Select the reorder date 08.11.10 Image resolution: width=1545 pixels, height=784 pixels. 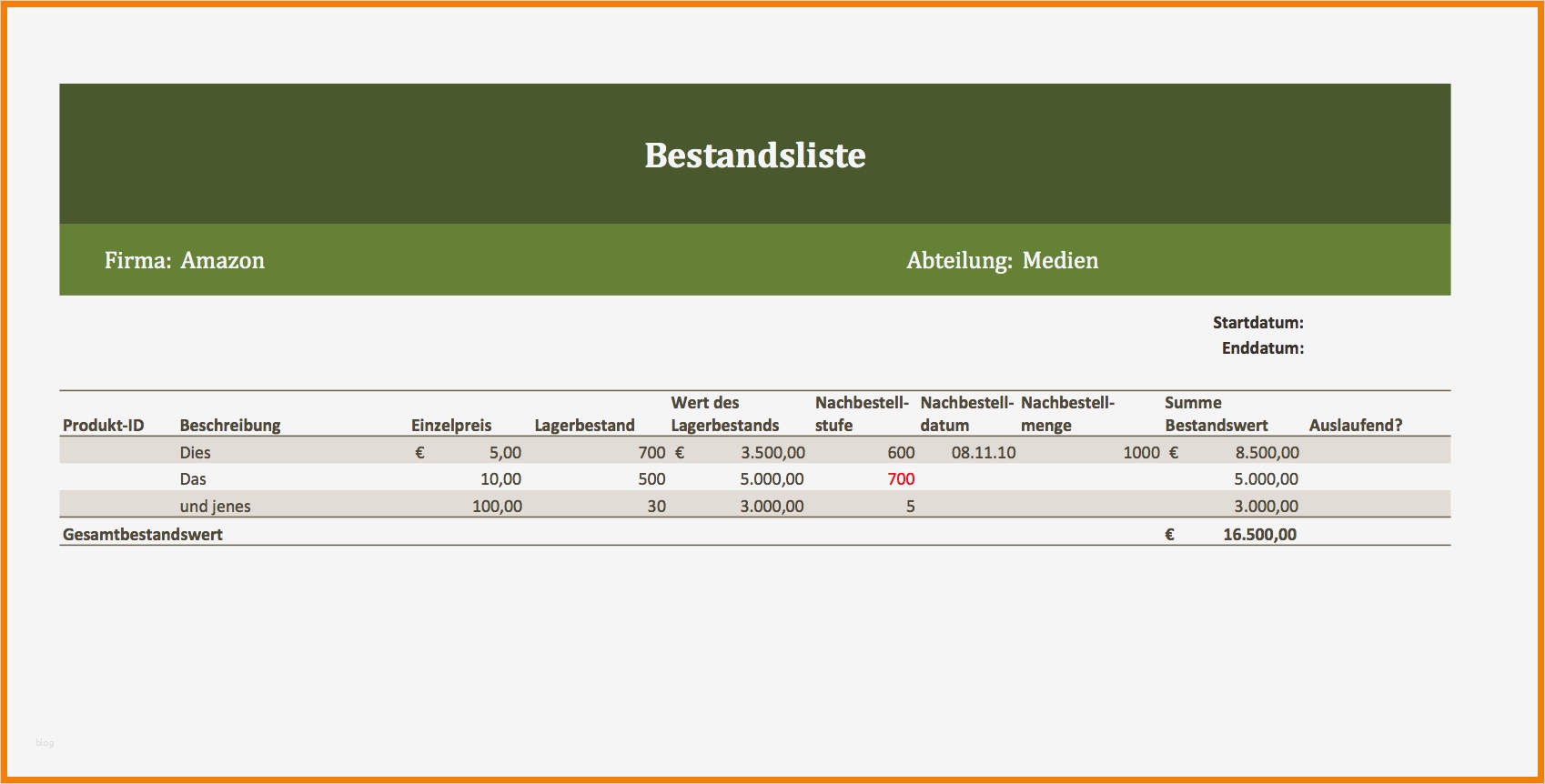click(984, 452)
